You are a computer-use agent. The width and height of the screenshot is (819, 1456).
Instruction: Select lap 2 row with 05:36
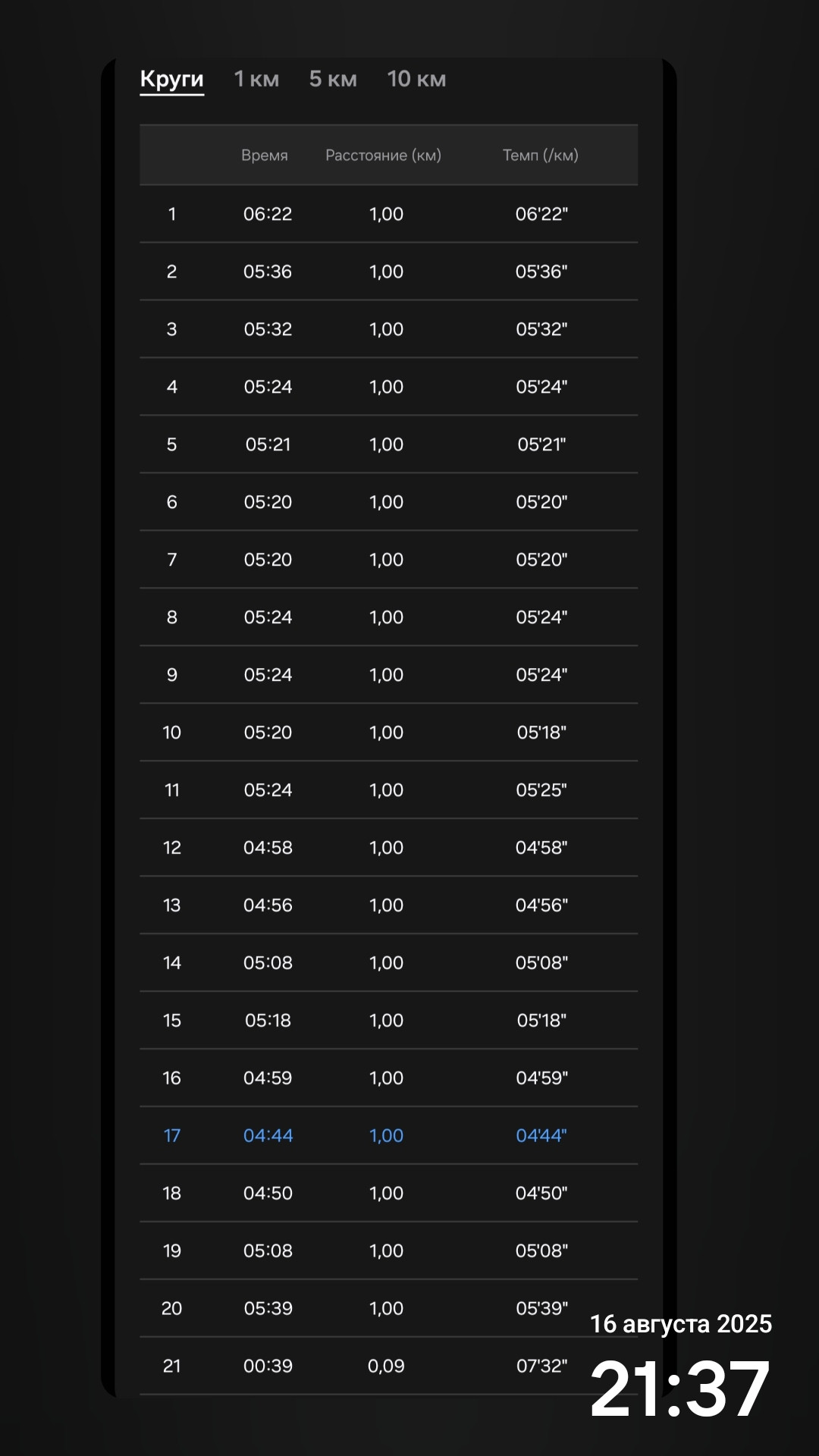388,271
